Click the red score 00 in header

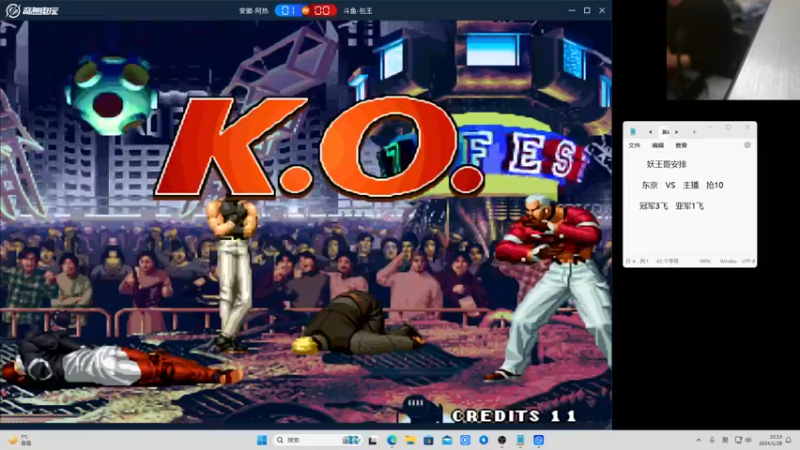coord(322,10)
